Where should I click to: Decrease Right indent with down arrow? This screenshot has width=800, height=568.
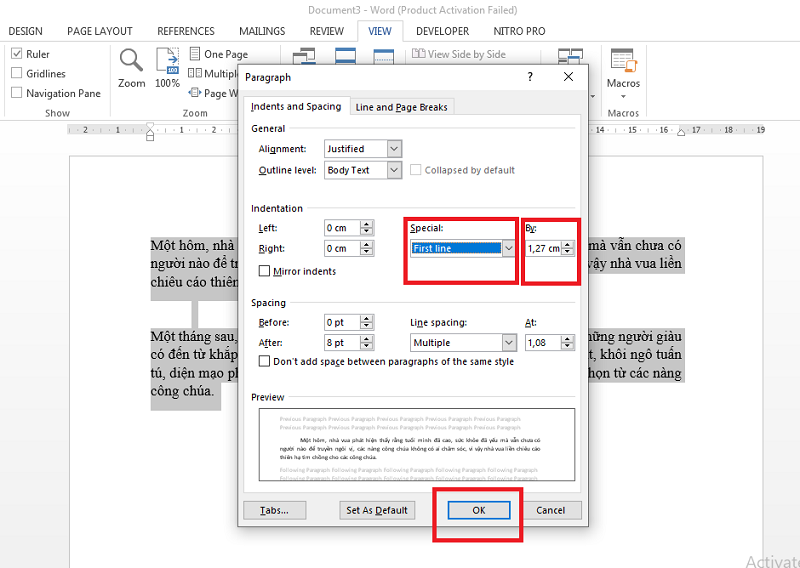click(366, 252)
